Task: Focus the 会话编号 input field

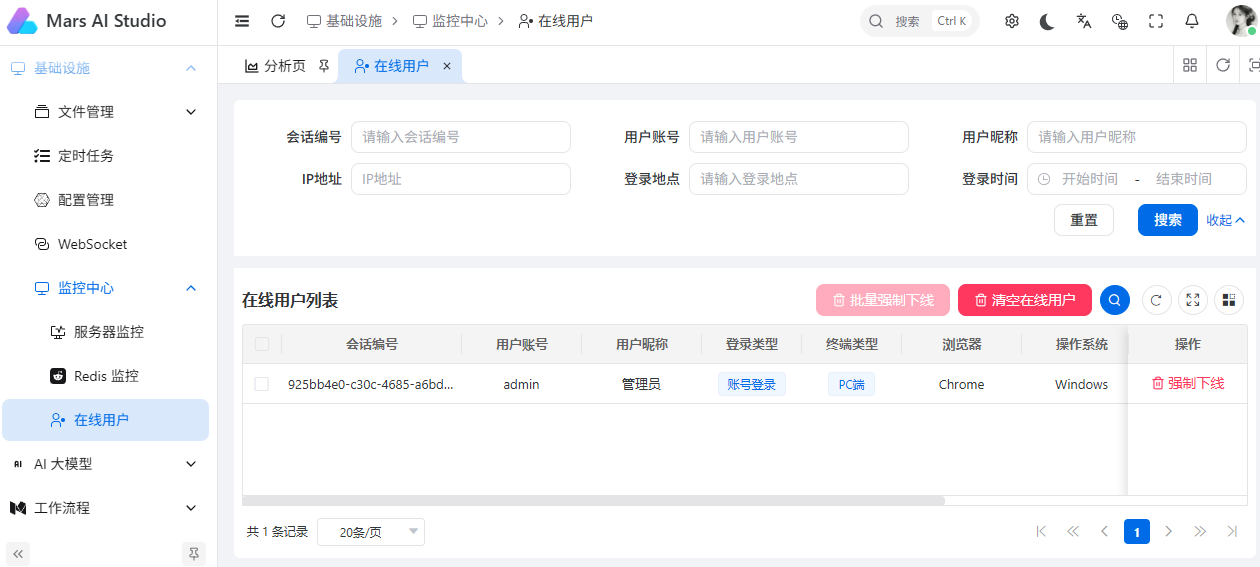Action: pos(461,137)
